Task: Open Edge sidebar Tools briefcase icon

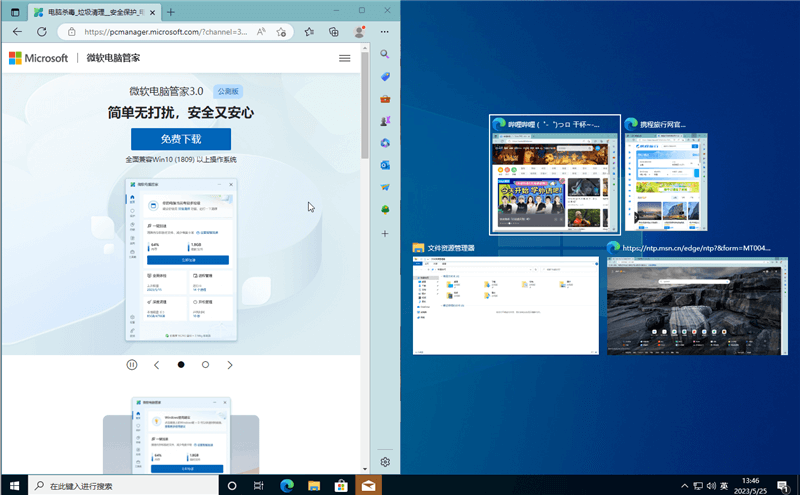Action: pos(385,99)
